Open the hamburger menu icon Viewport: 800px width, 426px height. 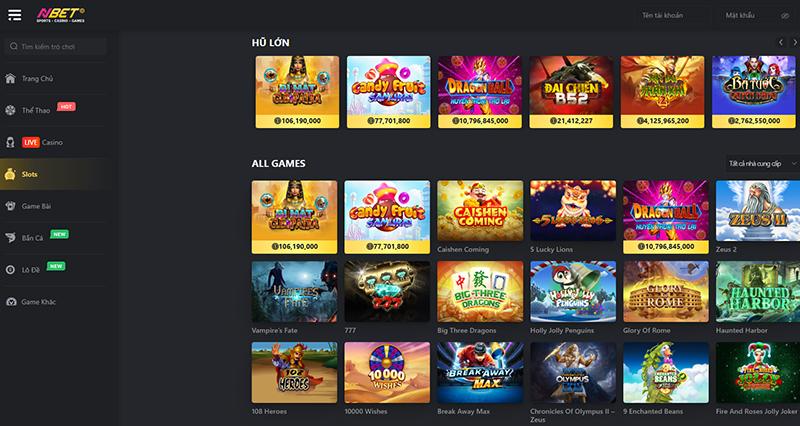coord(15,15)
